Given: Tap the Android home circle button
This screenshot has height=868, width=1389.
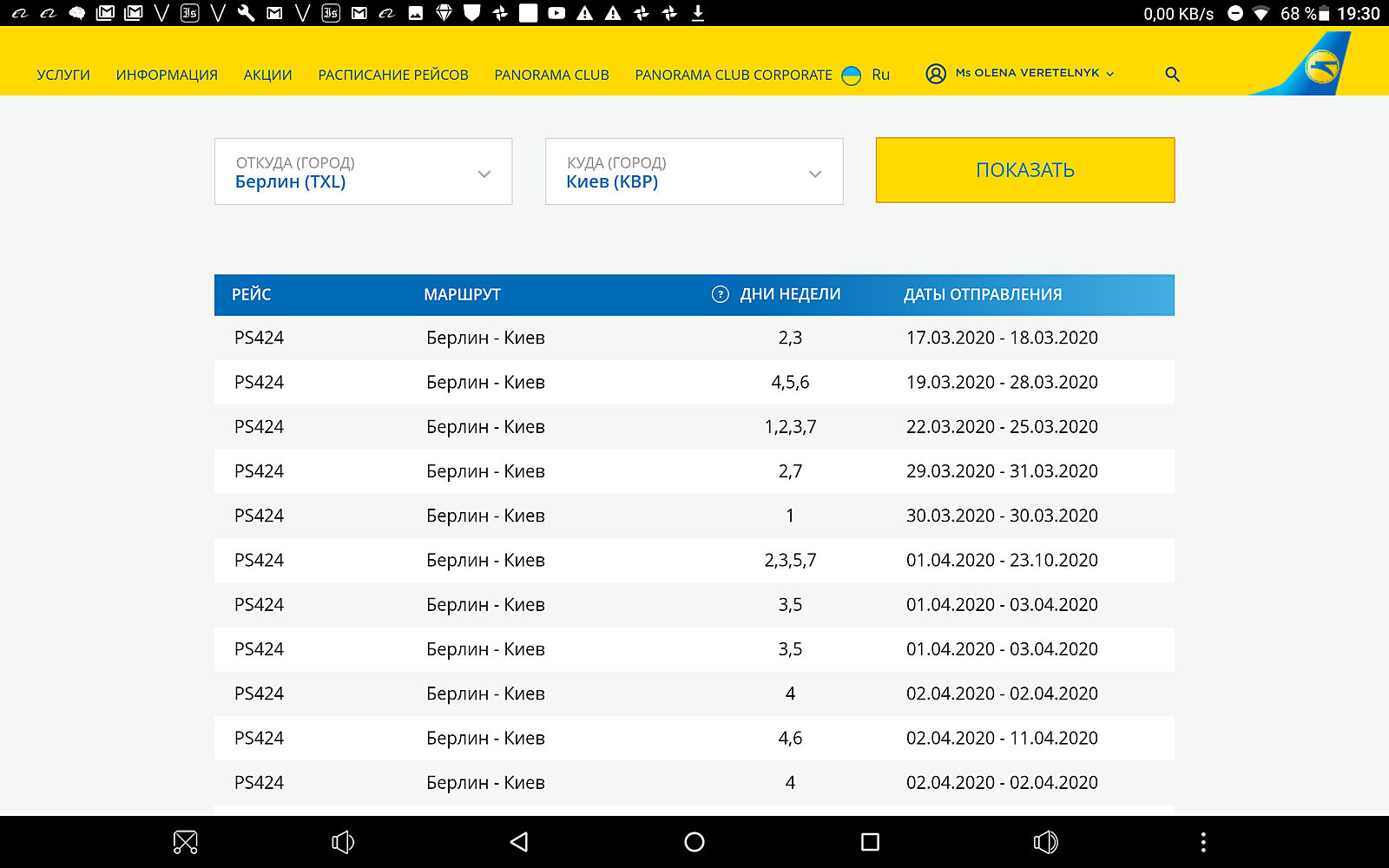Looking at the screenshot, I should pyautogui.click(x=694, y=842).
